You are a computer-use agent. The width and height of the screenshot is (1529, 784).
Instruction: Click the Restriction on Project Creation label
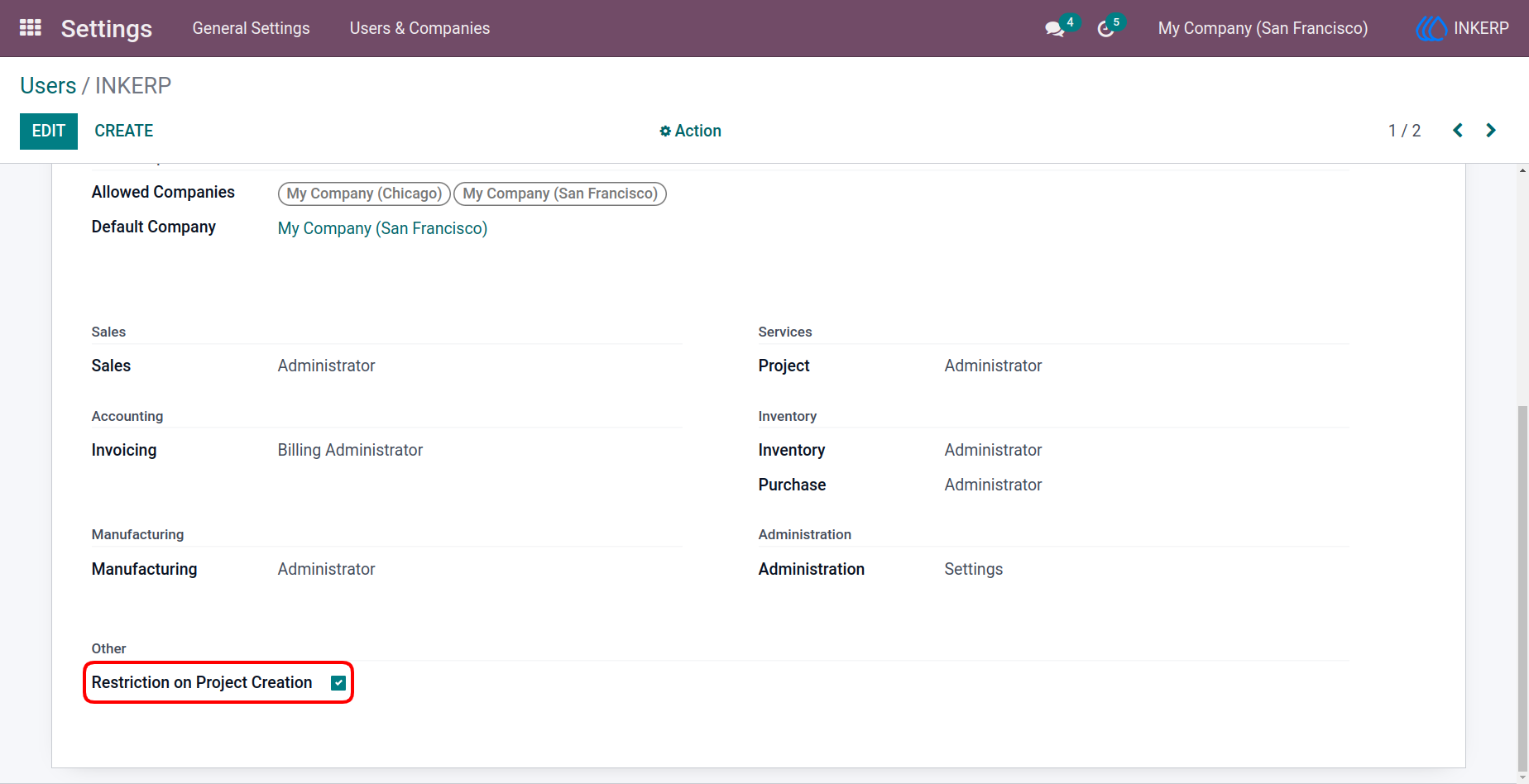[x=202, y=682]
